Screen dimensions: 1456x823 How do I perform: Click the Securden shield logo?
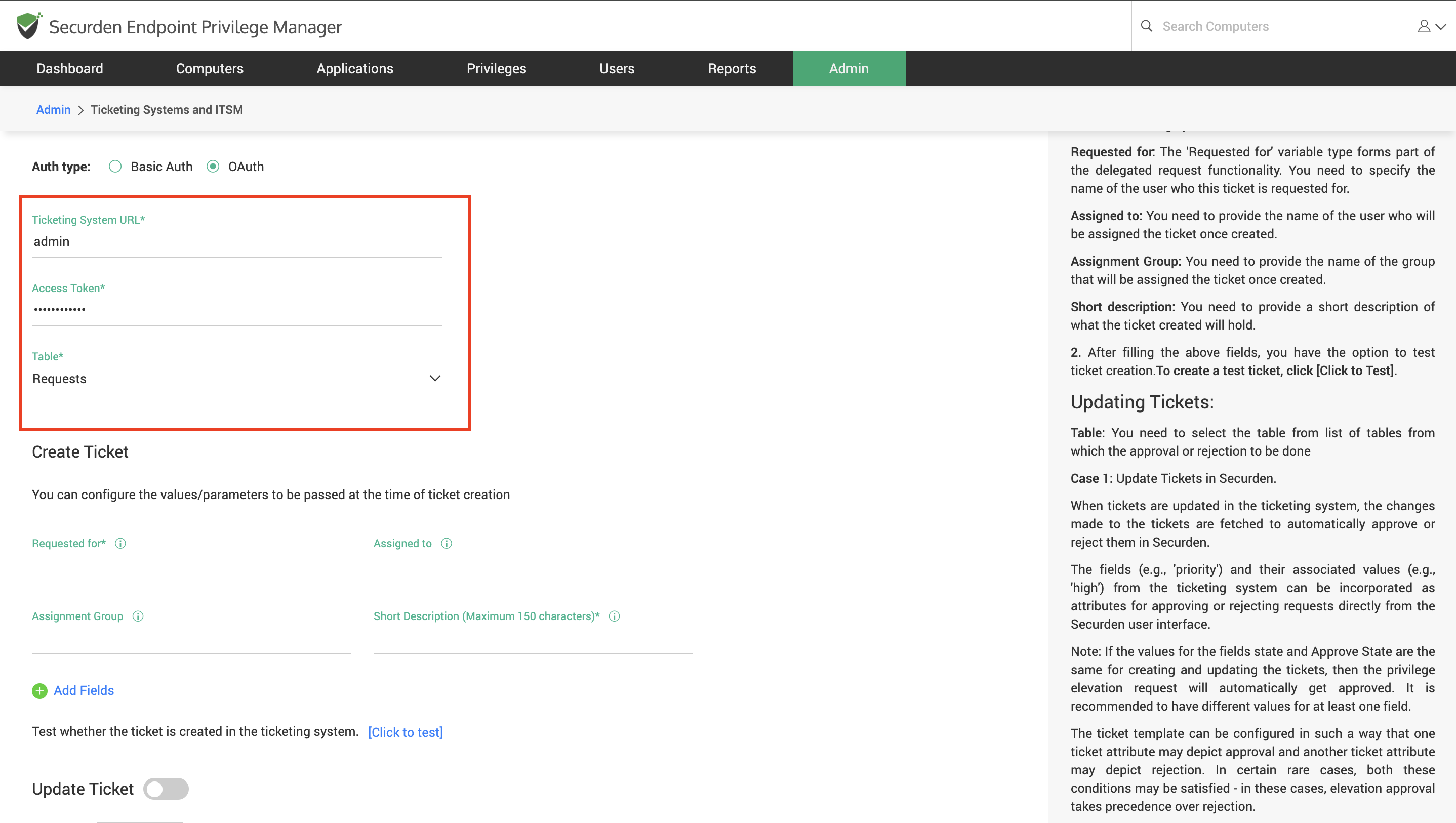pos(29,26)
